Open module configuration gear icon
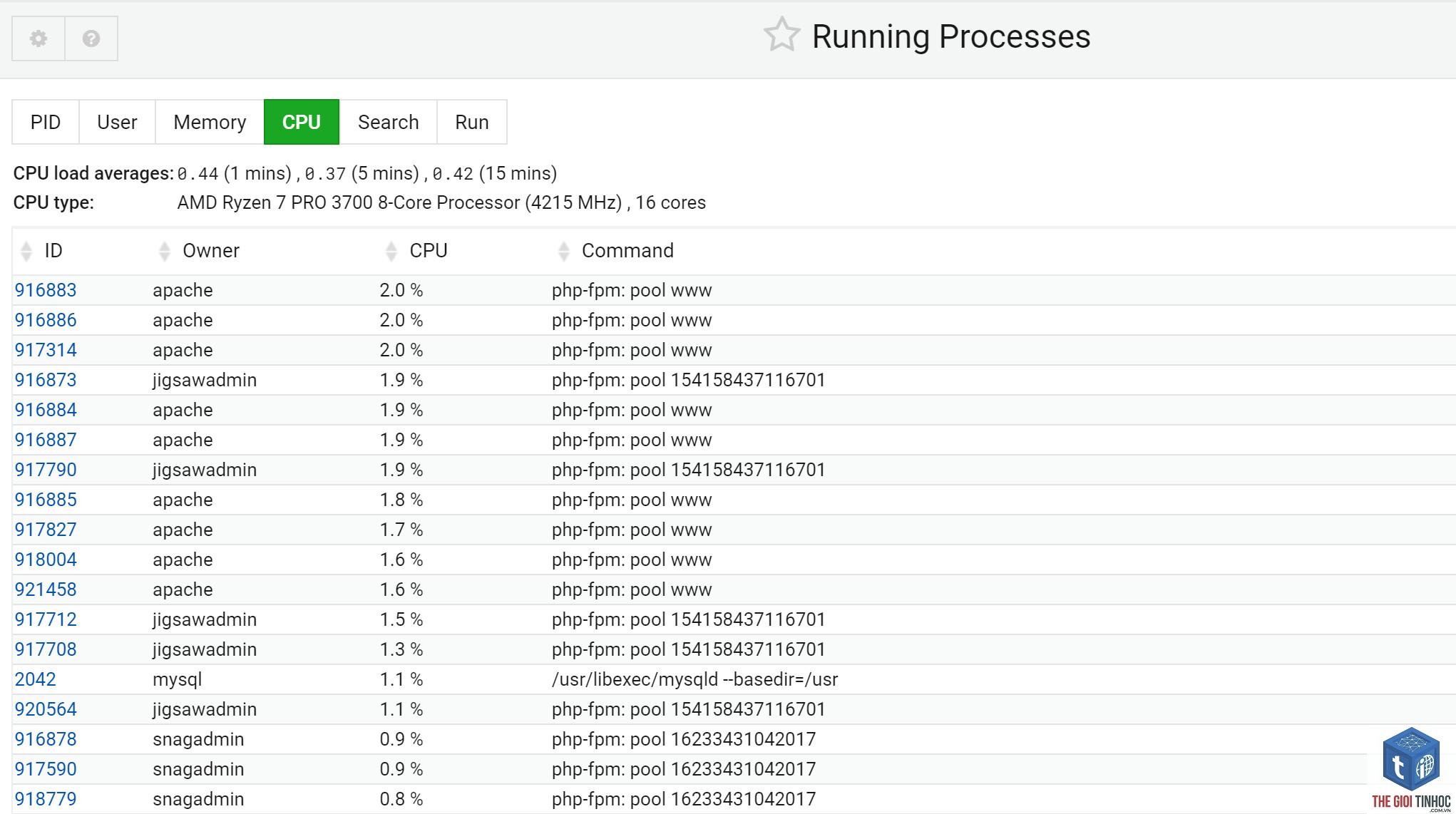The height and width of the screenshot is (814, 1456). tap(39, 38)
